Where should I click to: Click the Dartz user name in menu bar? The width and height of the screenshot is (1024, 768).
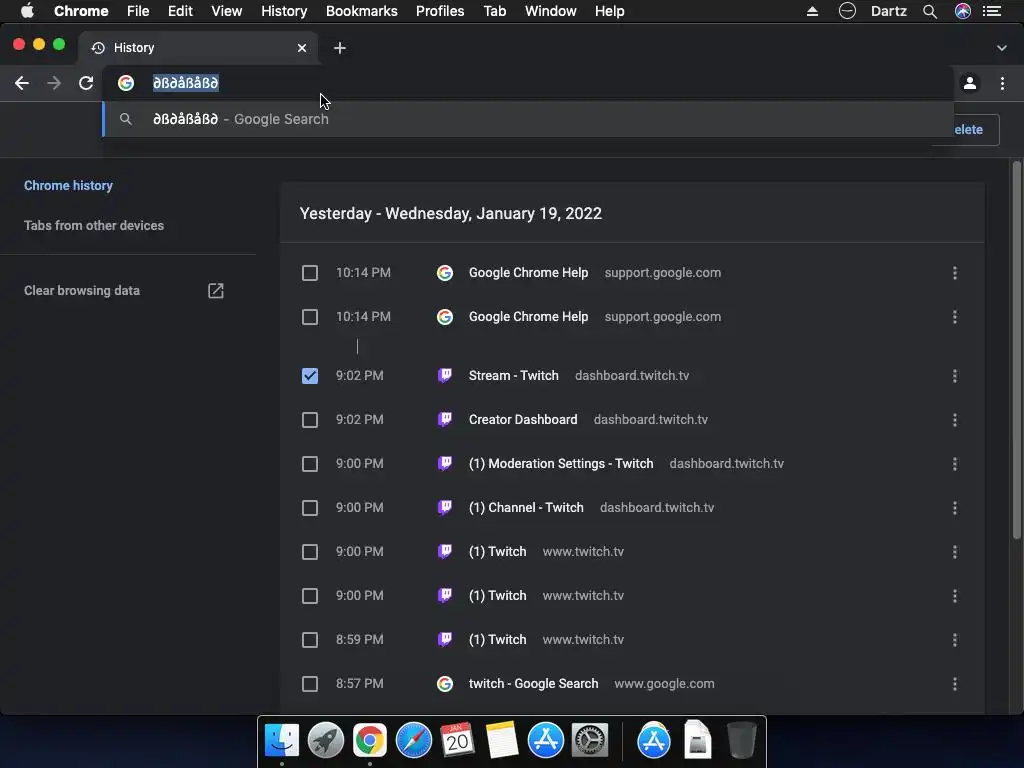point(889,11)
